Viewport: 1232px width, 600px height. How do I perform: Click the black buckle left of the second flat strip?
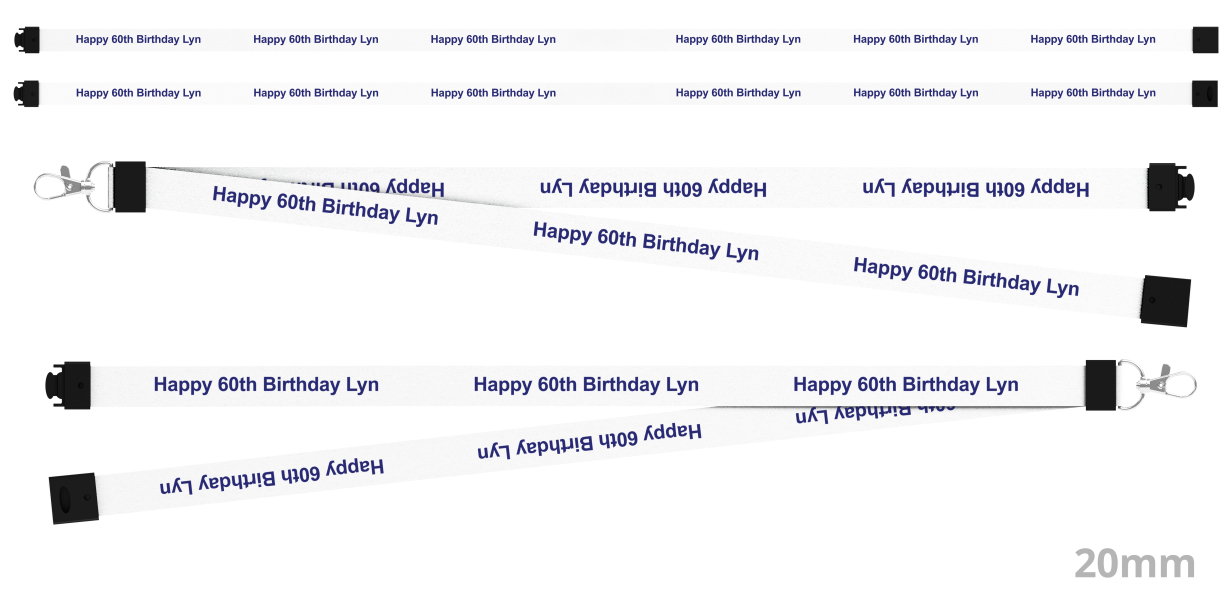point(26,93)
